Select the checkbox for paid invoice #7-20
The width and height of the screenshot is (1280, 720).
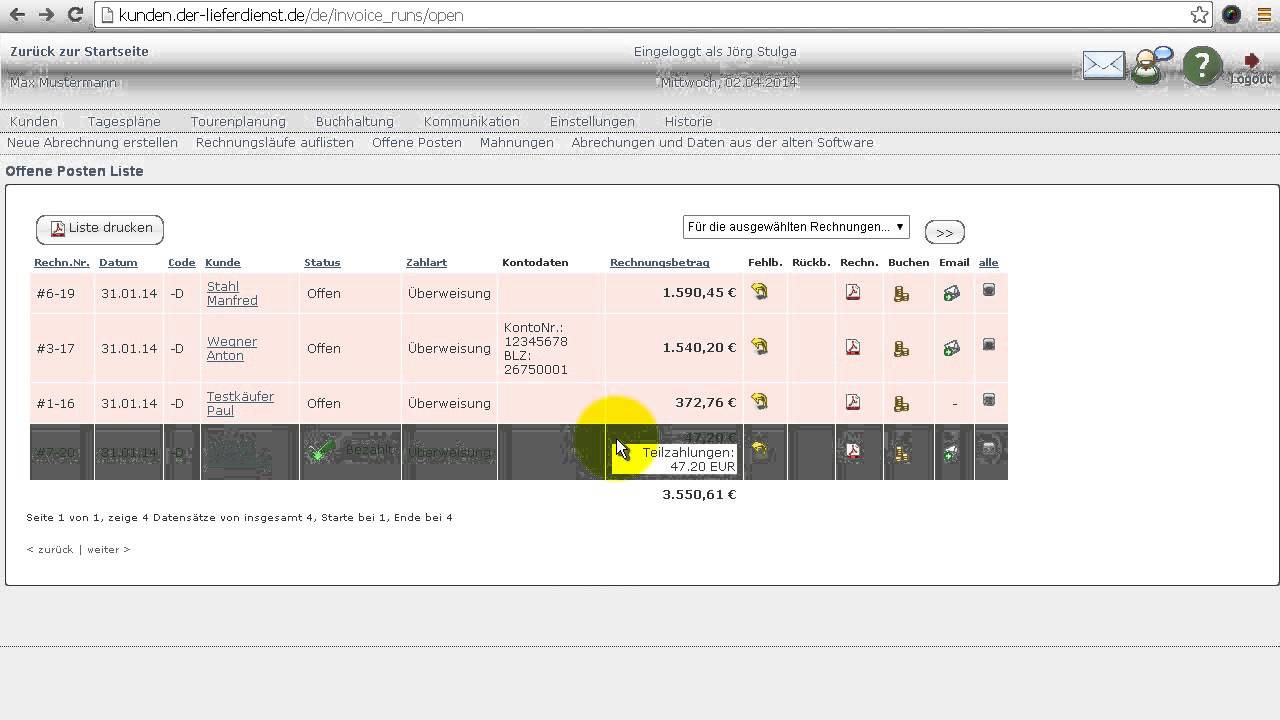pyautogui.click(x=989, y=449)
